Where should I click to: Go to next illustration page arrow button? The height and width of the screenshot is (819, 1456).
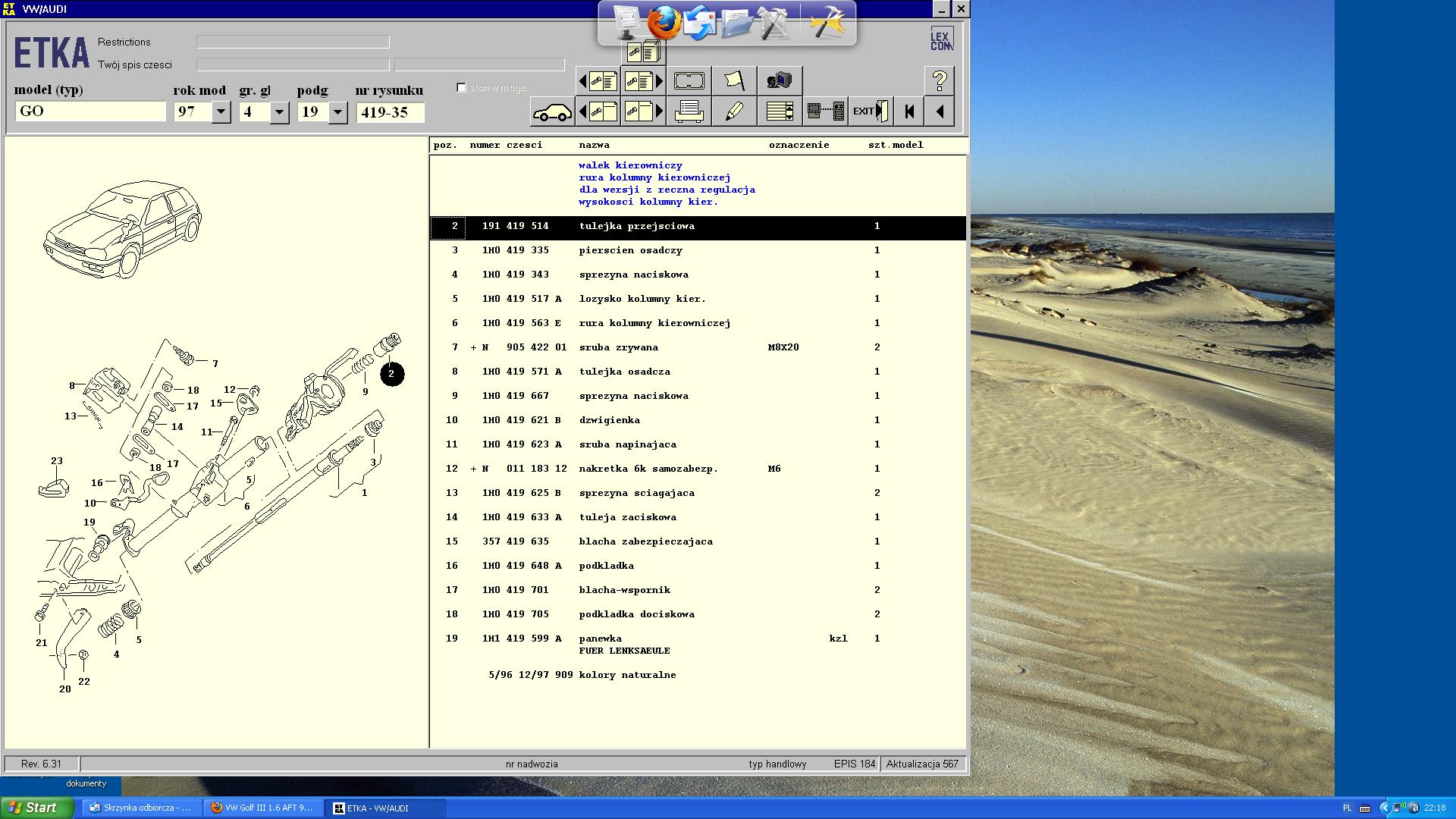point(643,111)
